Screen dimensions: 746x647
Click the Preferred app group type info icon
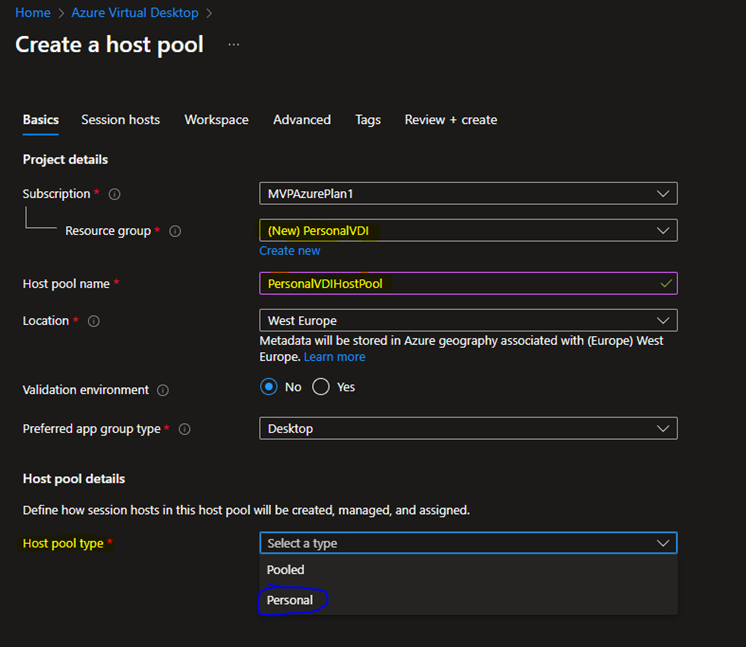coord(184,429)
